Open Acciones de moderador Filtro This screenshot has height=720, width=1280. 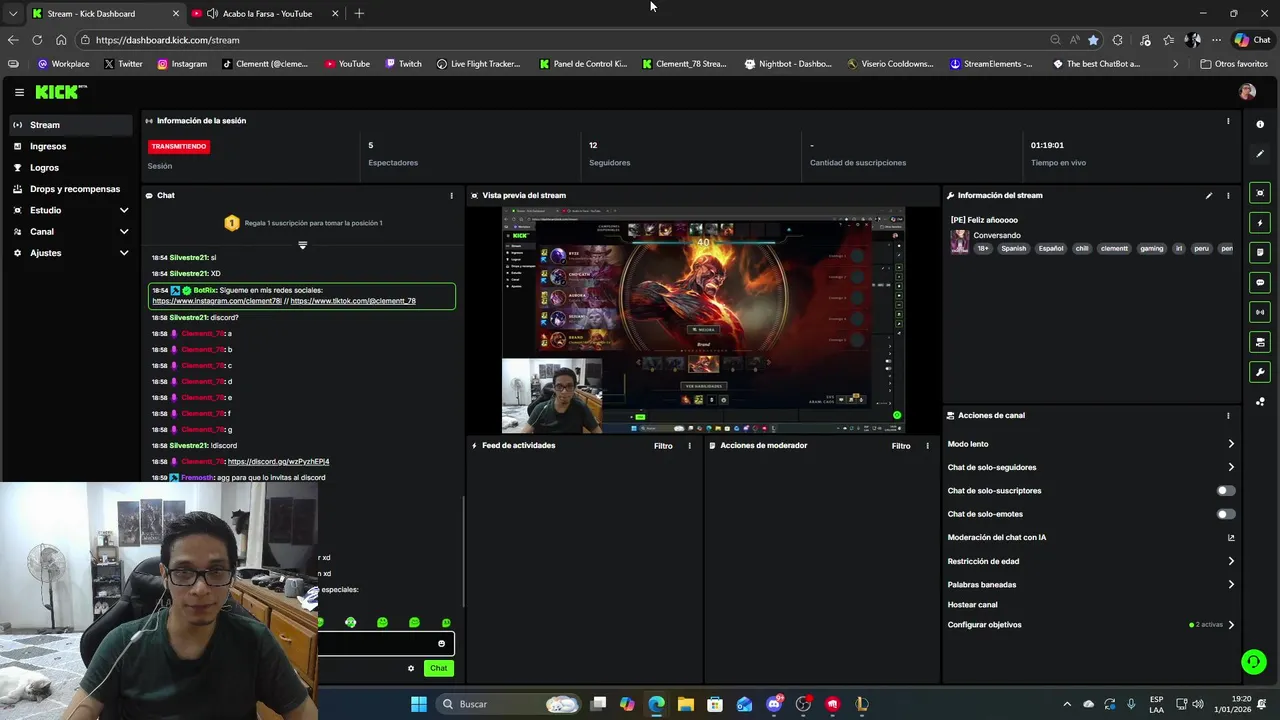pos(901,446)
